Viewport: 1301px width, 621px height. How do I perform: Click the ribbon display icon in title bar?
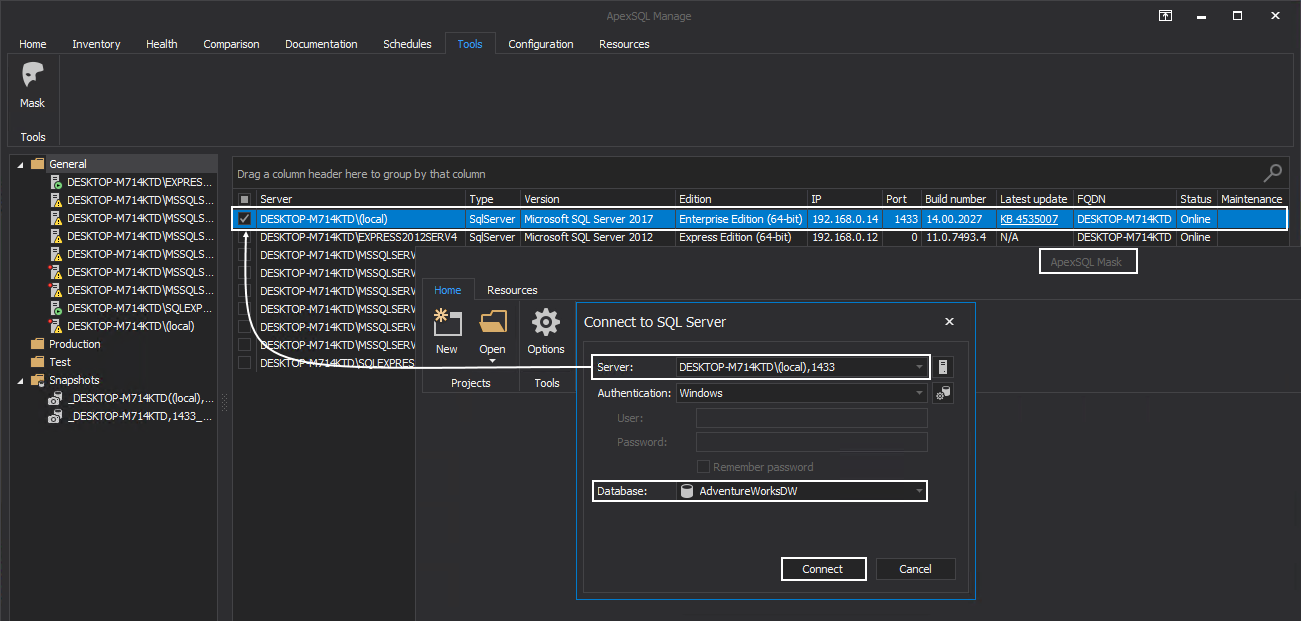pos(1166,16)
